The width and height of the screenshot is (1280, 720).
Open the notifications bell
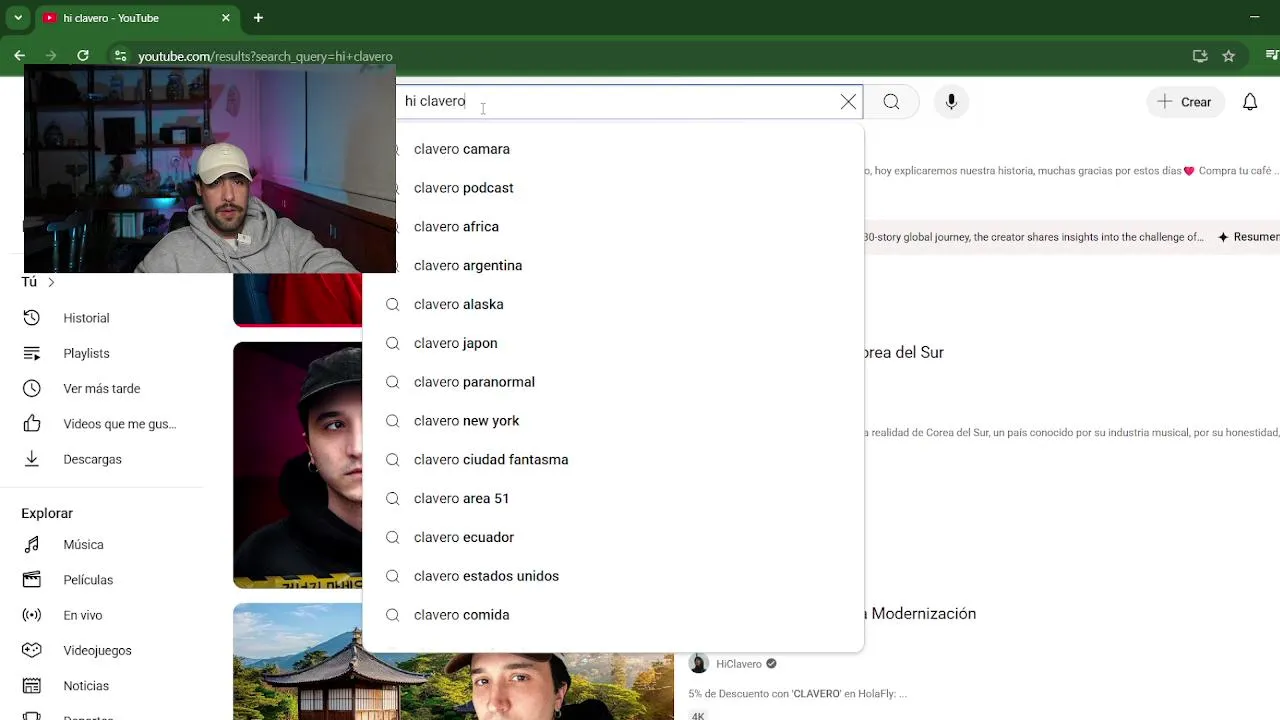click(x=1250, y=102)
